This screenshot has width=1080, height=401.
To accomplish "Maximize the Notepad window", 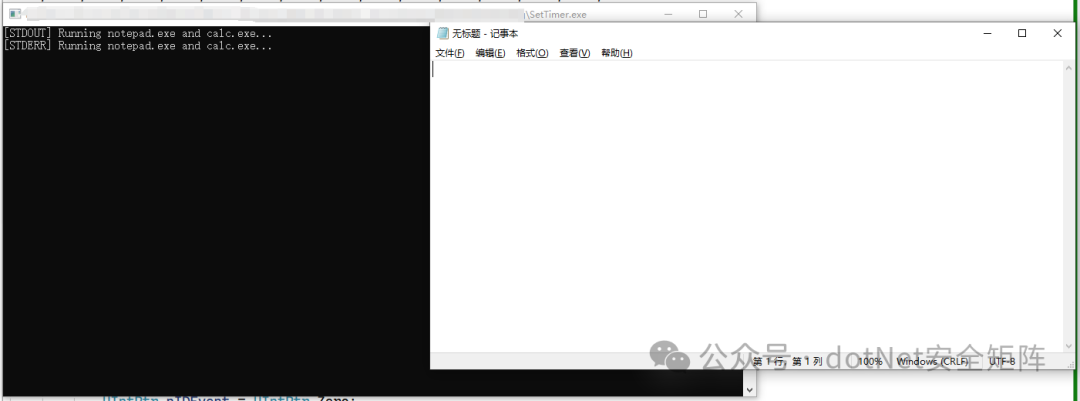I will click(x=1022, y=33).
